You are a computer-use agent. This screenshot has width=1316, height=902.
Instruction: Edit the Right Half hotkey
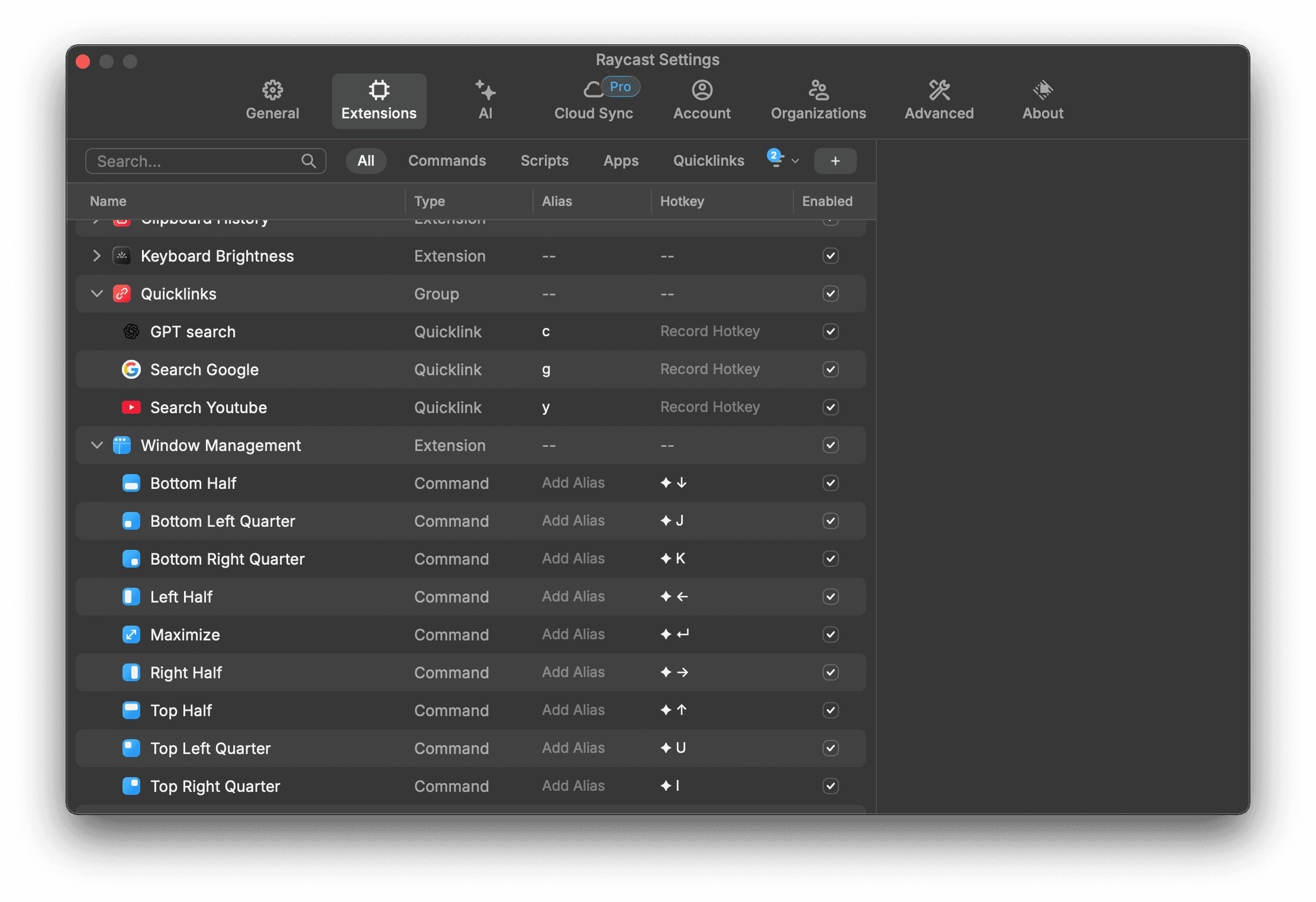674,672
